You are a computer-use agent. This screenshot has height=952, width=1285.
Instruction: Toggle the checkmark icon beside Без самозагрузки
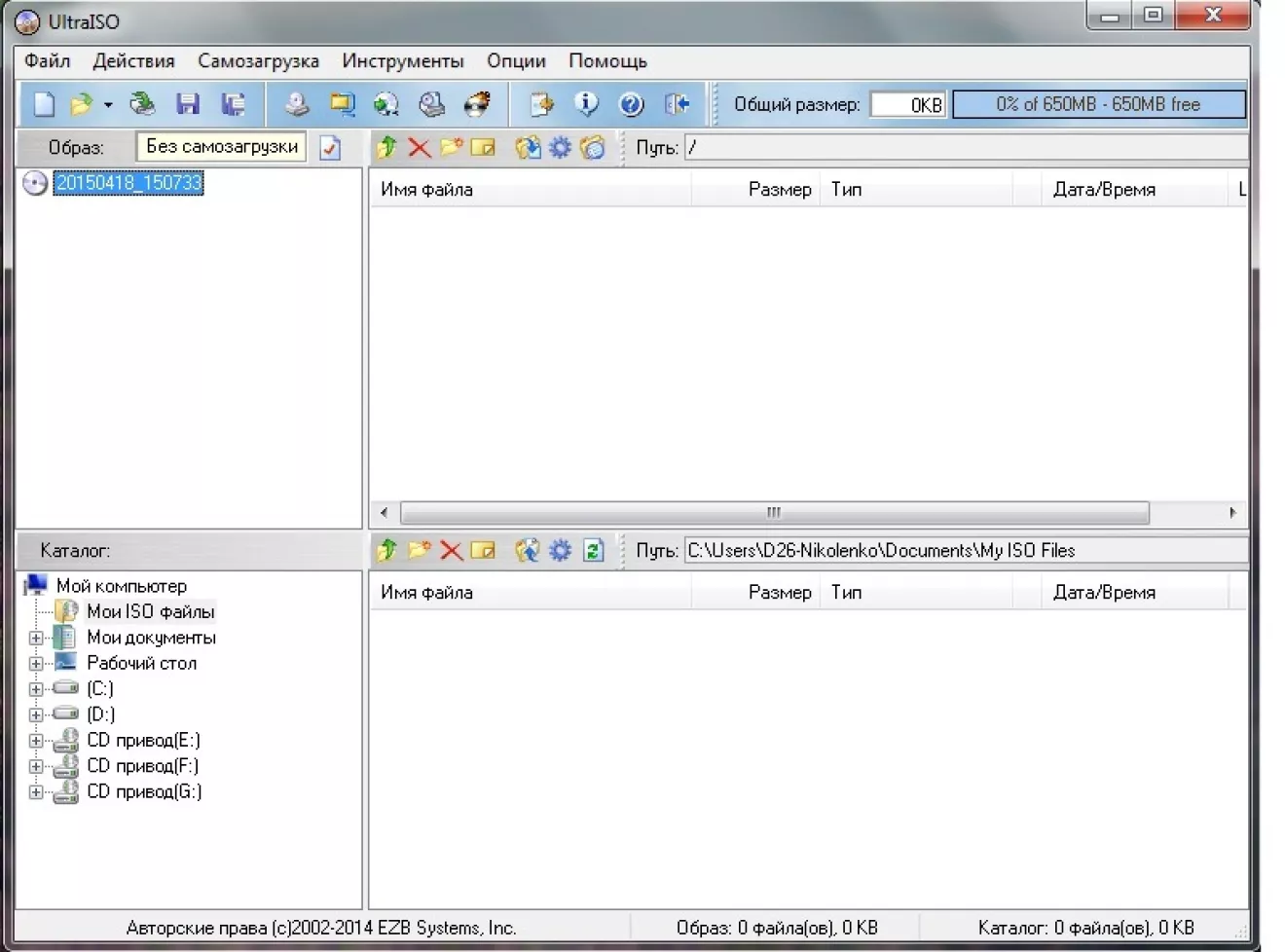click(330, 148)
